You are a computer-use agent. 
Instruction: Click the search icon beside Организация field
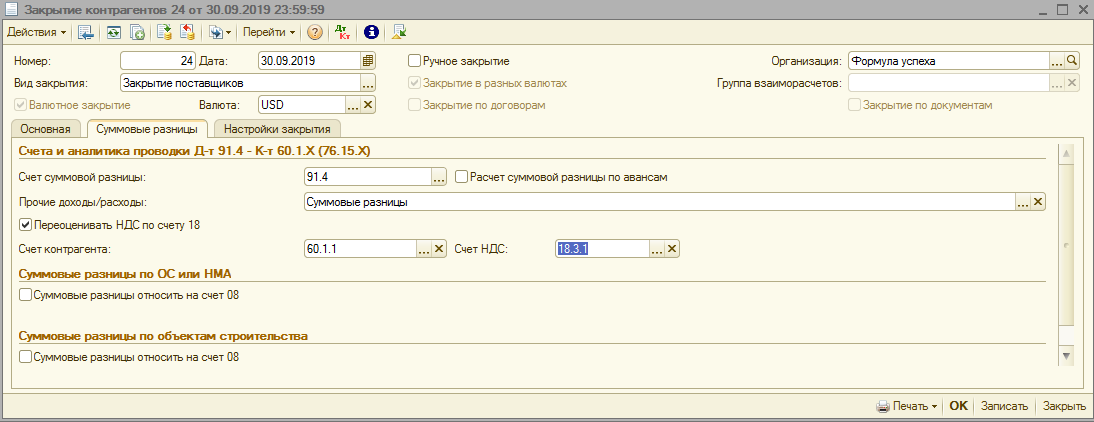1073,61
